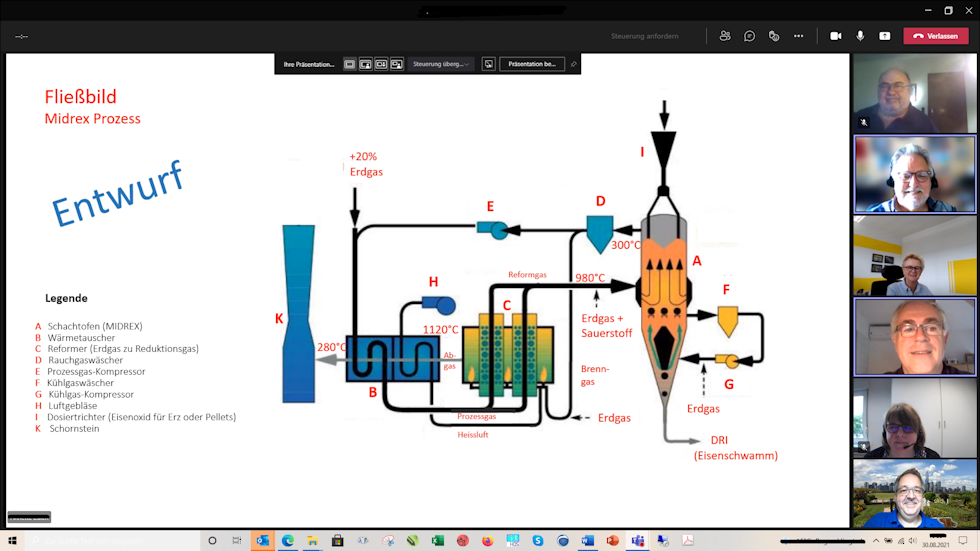Image resolution: width=980 pixels, height=551 pixels.
Task: Toggle the microphone mute button
Action: 860,36
